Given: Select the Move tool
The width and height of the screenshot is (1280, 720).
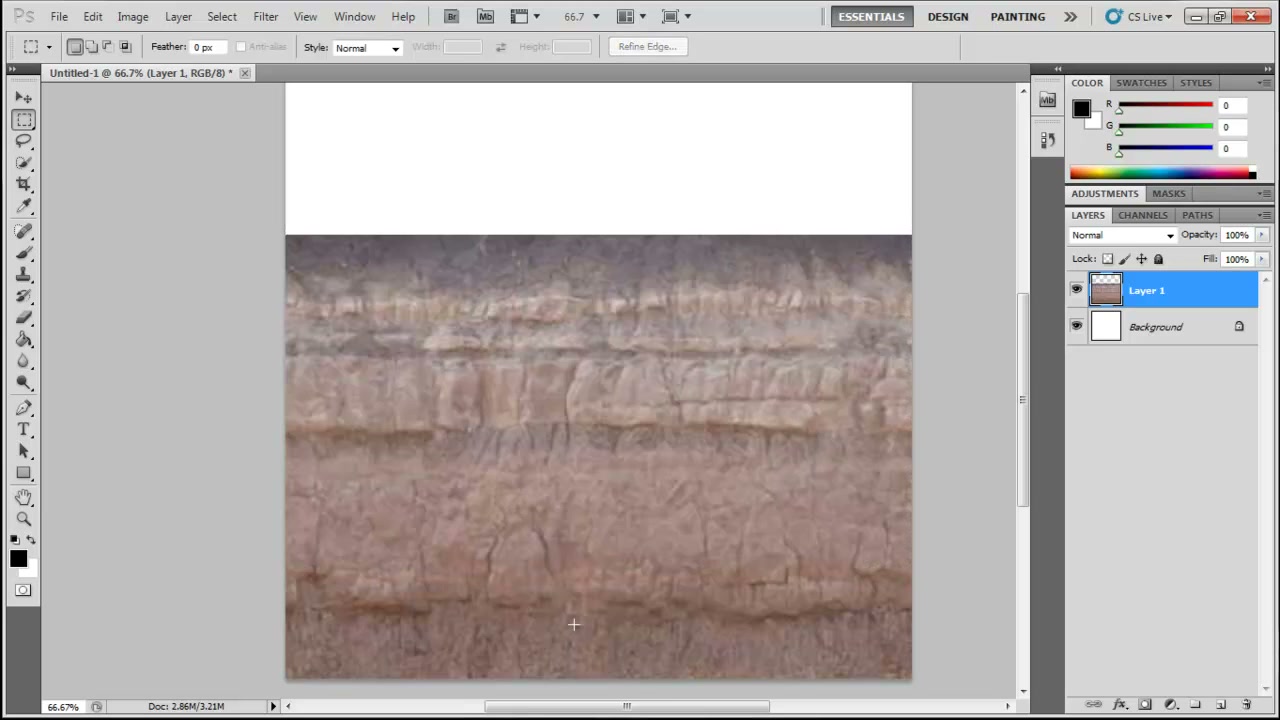Looking at the screenshot, I should tap(24, 97).
